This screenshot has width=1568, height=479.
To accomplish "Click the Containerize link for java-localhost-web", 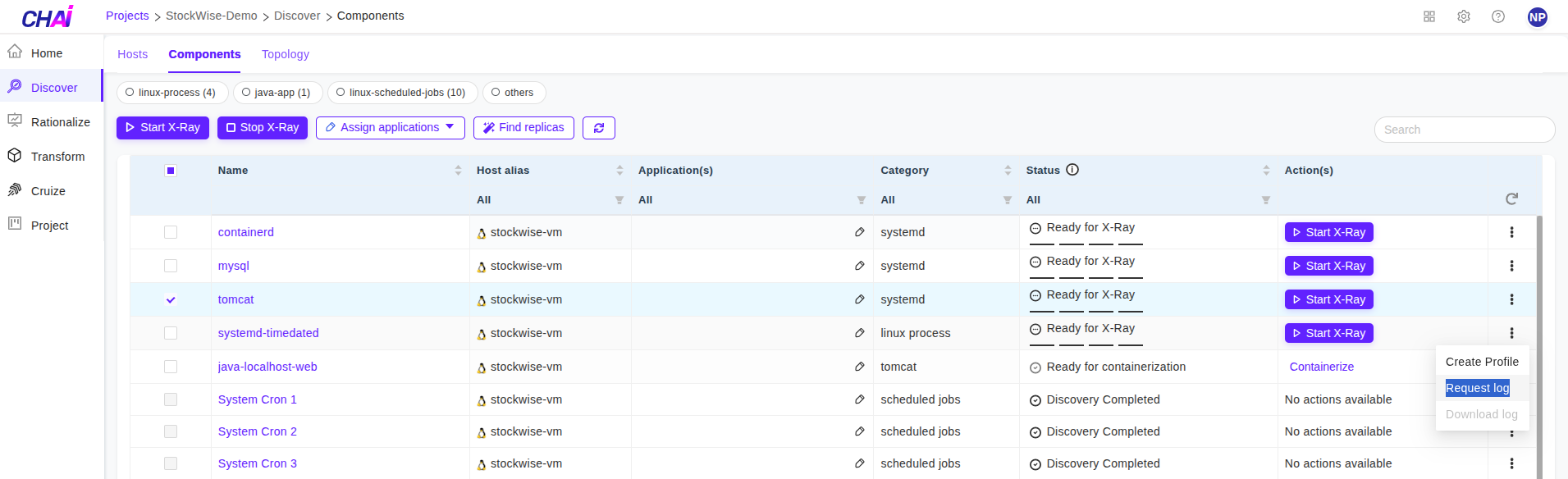I will pyautogui.click(x=1322, y=367).
